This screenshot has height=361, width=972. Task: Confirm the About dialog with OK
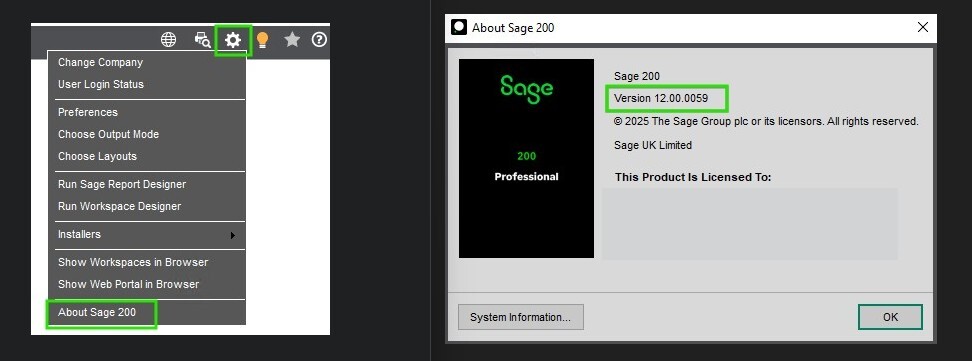pyautogui.click(x=890, y=317)
